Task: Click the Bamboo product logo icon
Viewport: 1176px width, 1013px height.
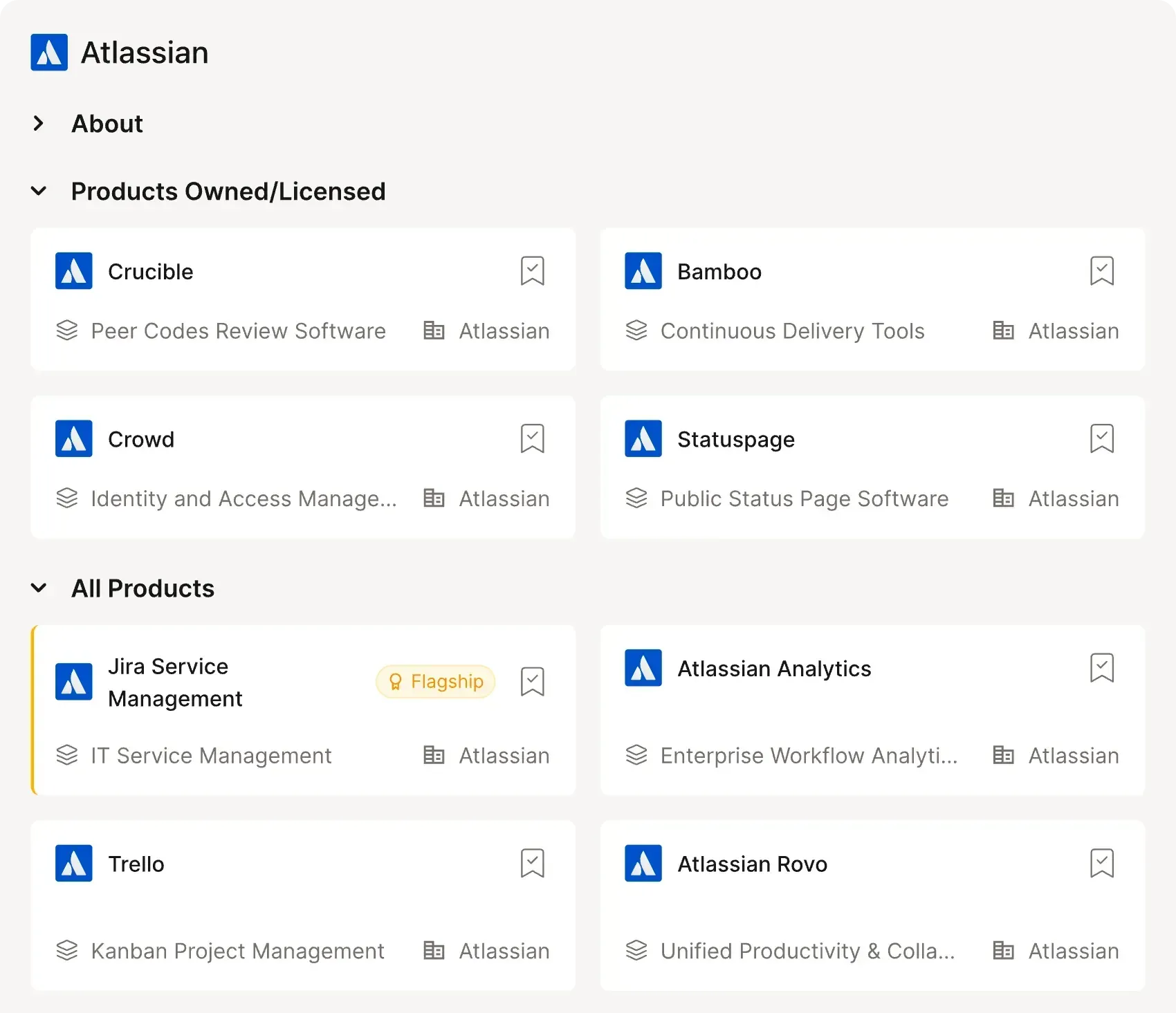Action: (x=643, y=271)
